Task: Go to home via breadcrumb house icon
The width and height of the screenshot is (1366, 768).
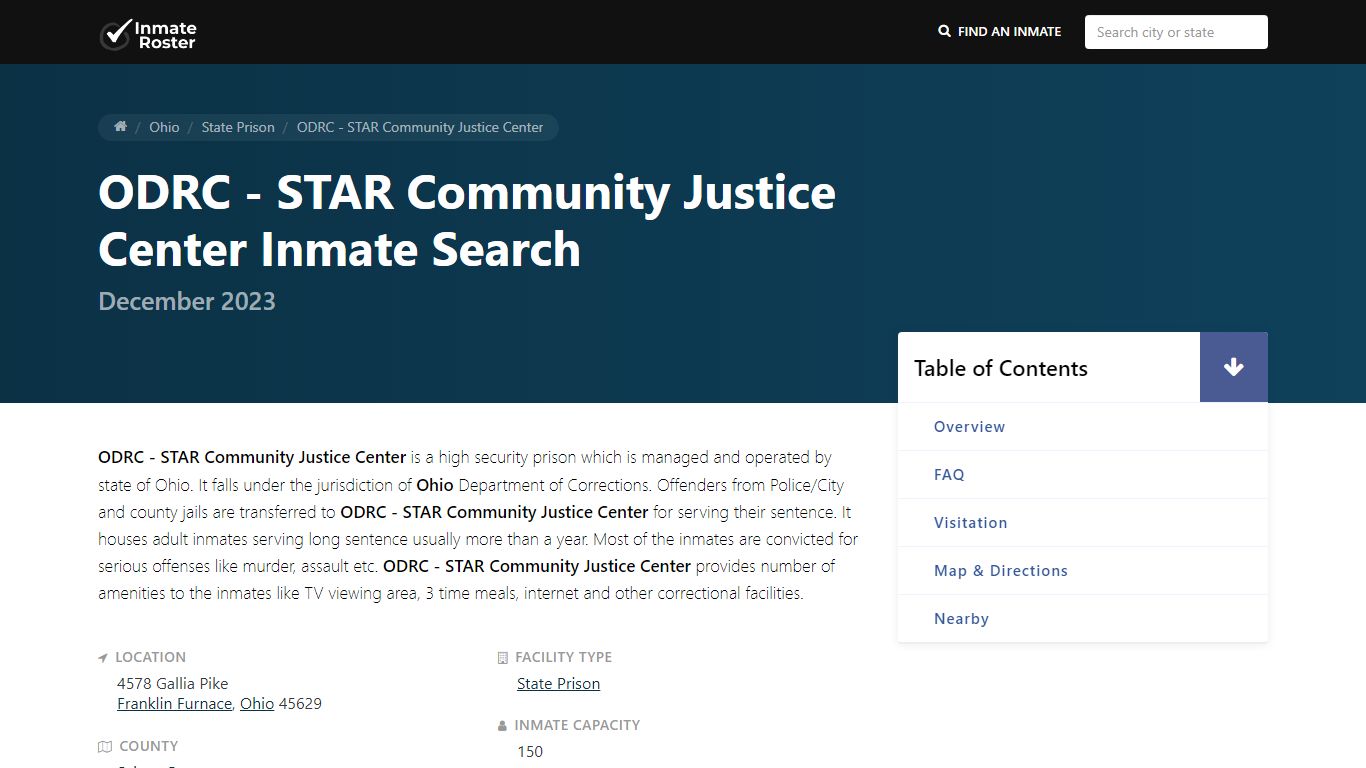Action: click(x=120, y=127)
